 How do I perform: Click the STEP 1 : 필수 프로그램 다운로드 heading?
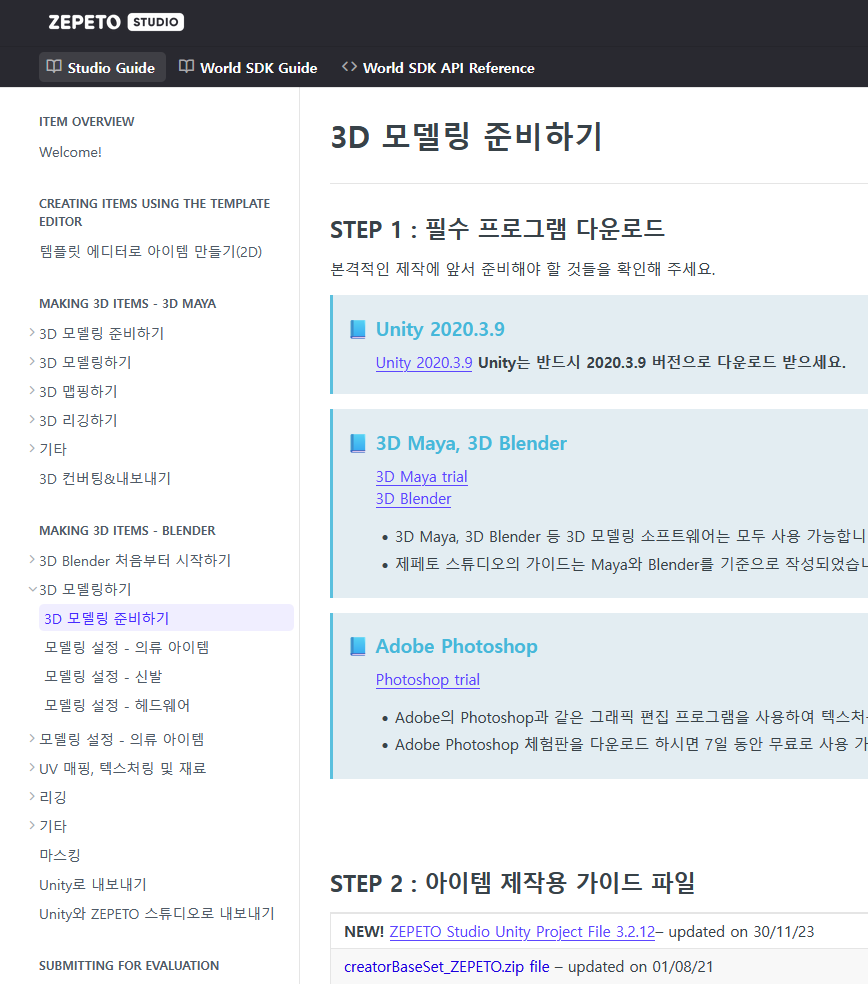click(497, 229)
